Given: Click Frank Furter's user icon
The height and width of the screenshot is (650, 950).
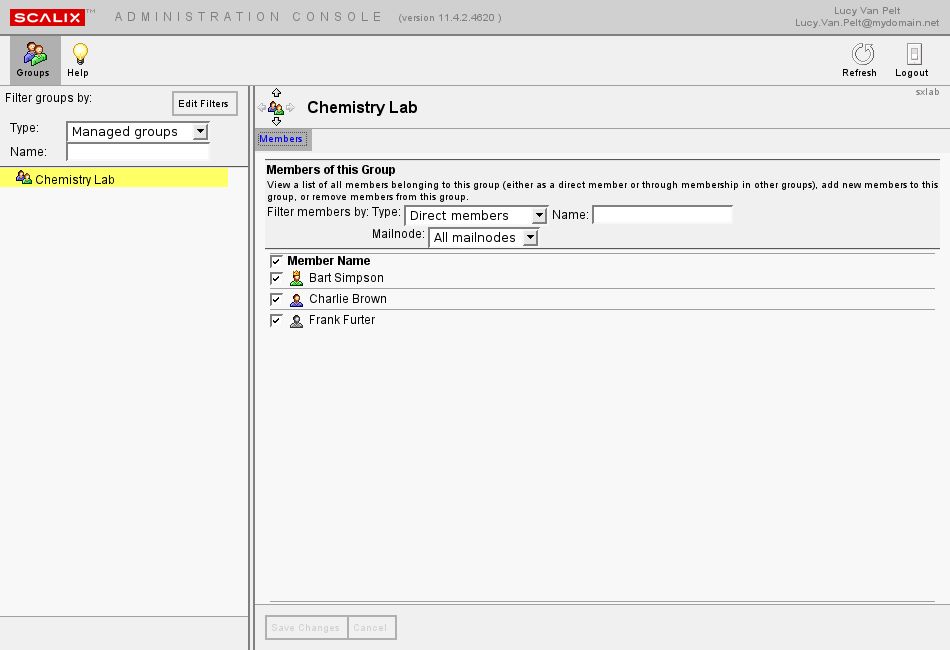Looking at the screenshot, I should [296, 321].
